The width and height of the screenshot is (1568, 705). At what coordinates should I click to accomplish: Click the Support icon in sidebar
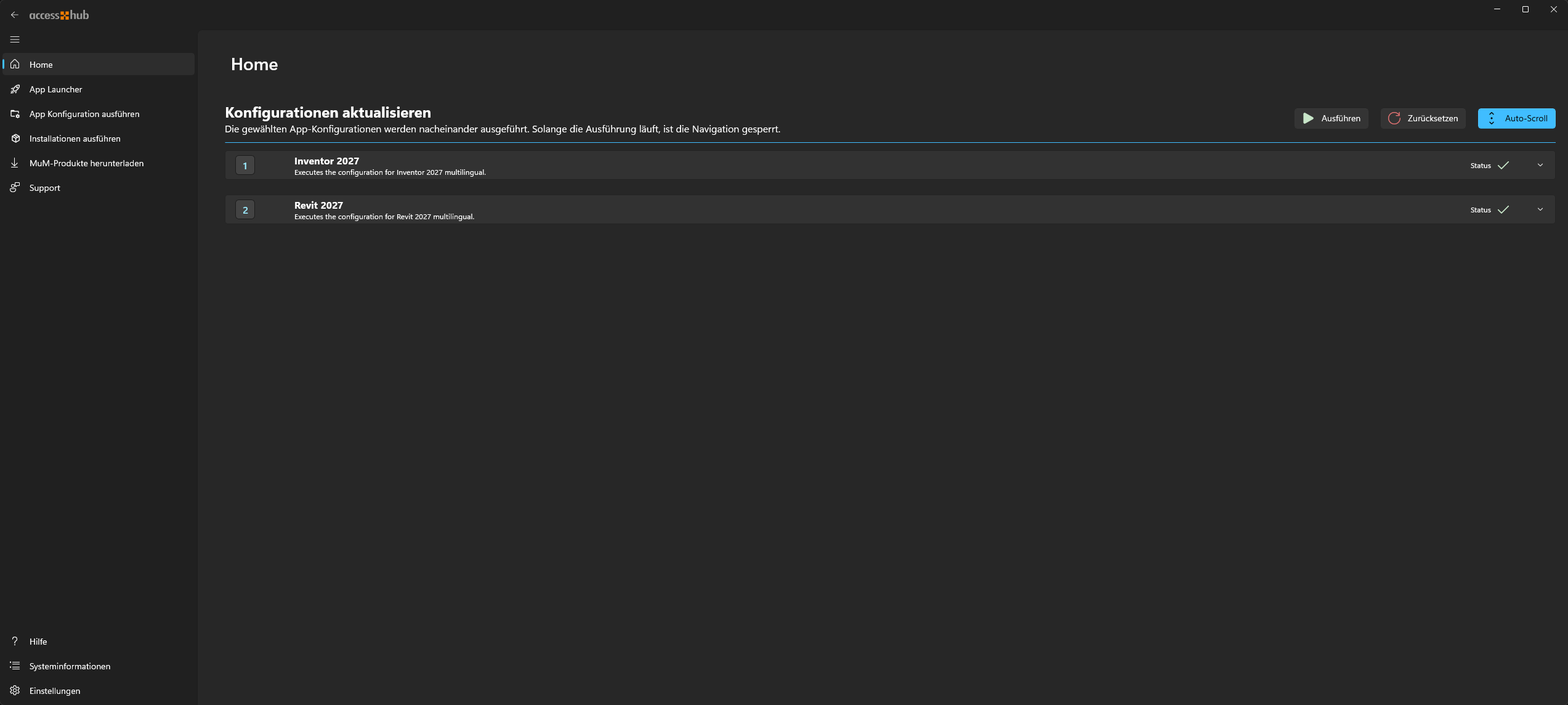[15, 188]
